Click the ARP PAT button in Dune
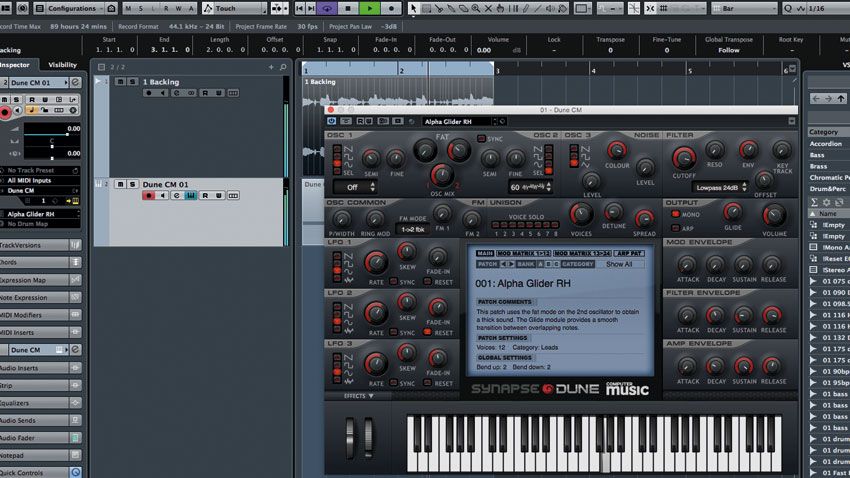 [x=627, y=254]
